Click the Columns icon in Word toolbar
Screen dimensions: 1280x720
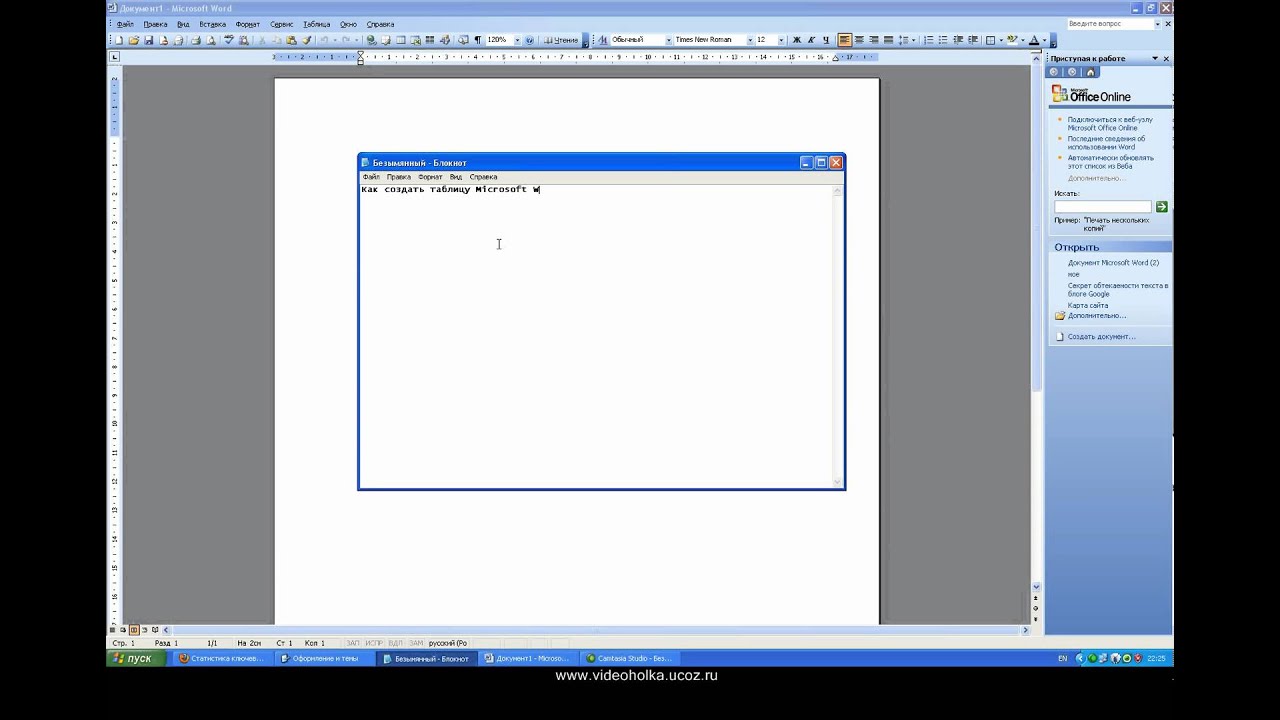pos(430,40)
